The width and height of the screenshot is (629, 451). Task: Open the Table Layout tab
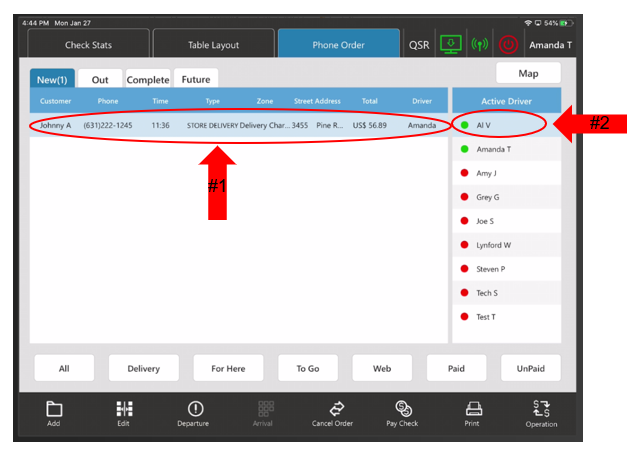(213, 43)
